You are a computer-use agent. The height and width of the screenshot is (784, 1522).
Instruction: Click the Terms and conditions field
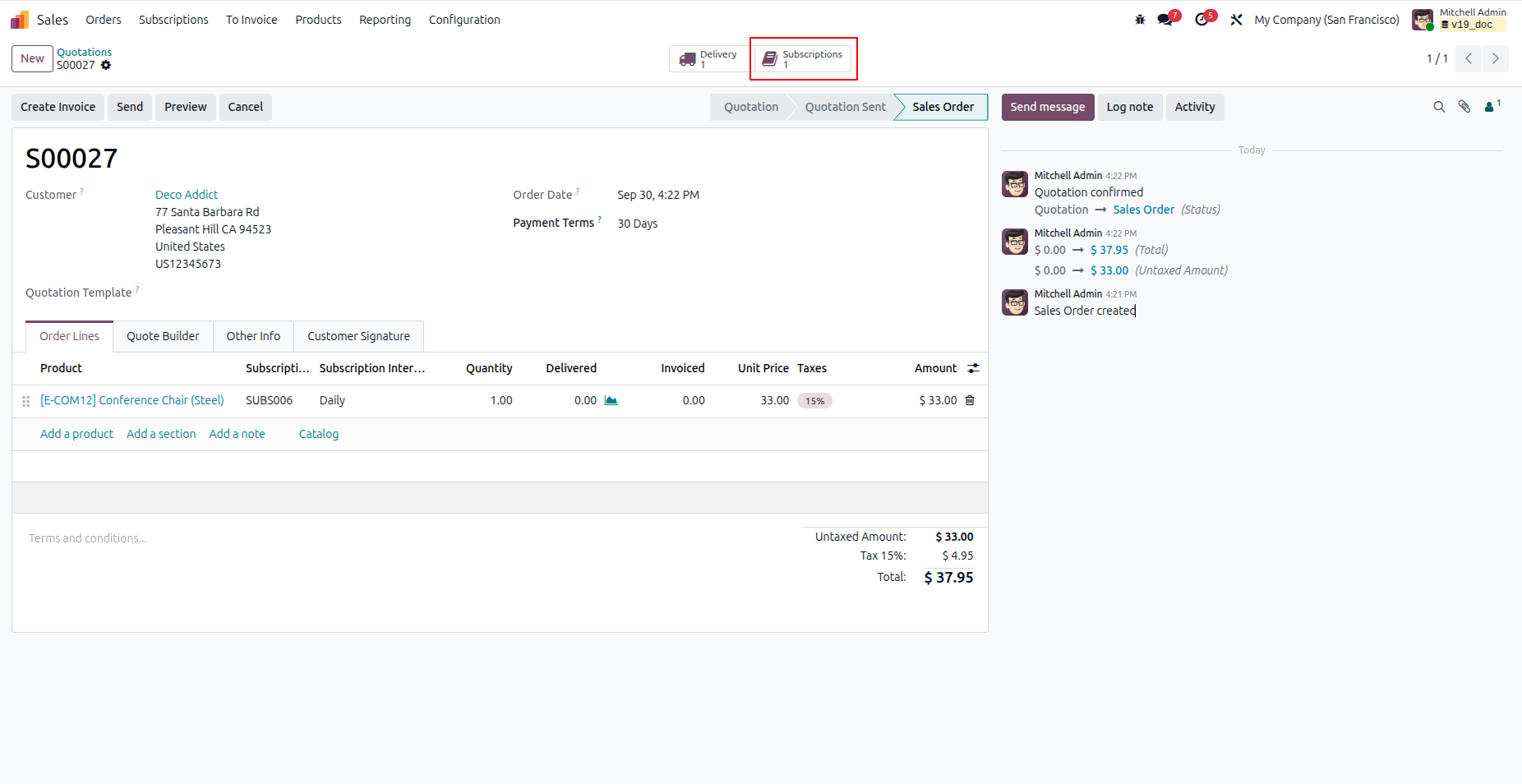click(x=88, y=538)
